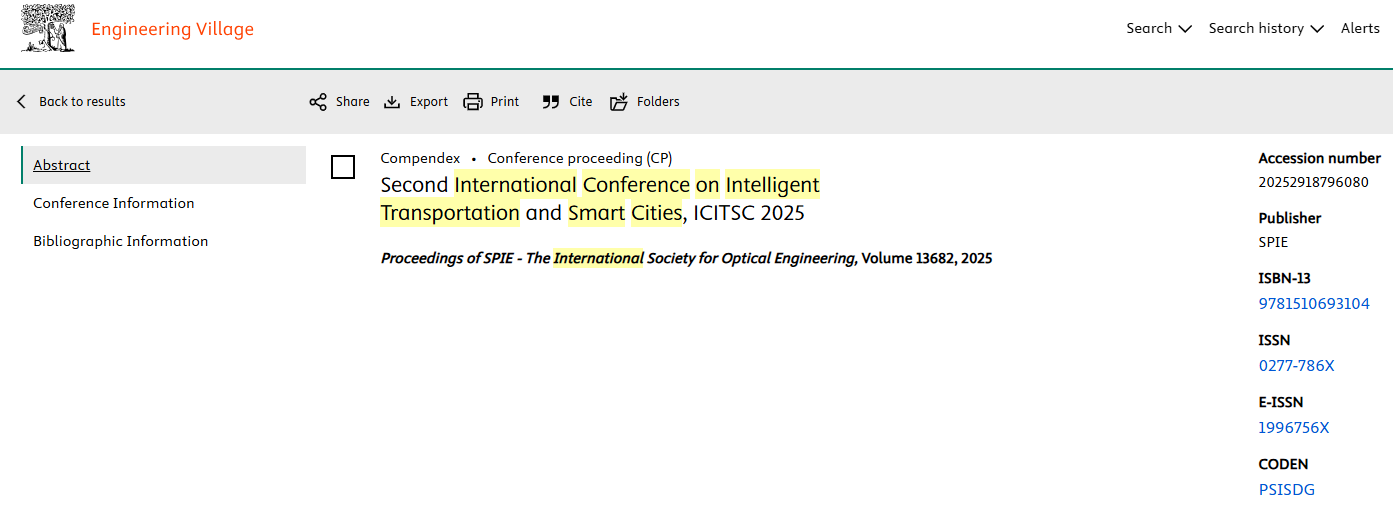Click the Export download icon
1393x530 pixels.
(x=393, y=102)
